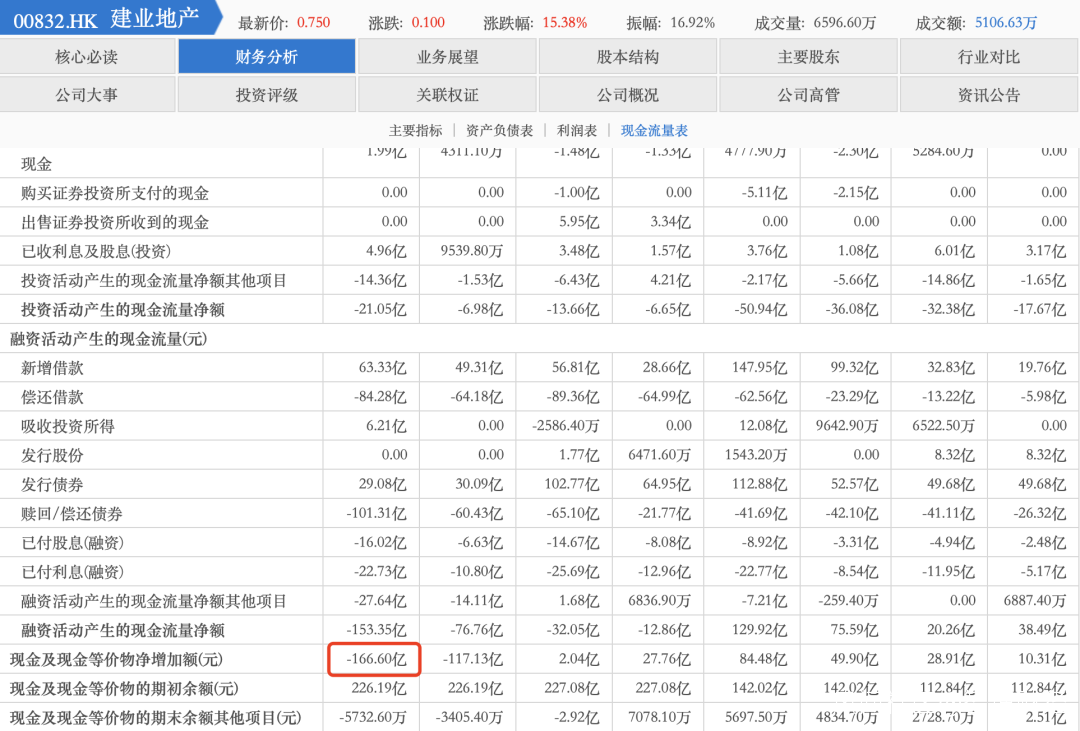Click cell 9539.80万 in 已收利息及股息 row

pyautogui.click(x=472, y=251)
